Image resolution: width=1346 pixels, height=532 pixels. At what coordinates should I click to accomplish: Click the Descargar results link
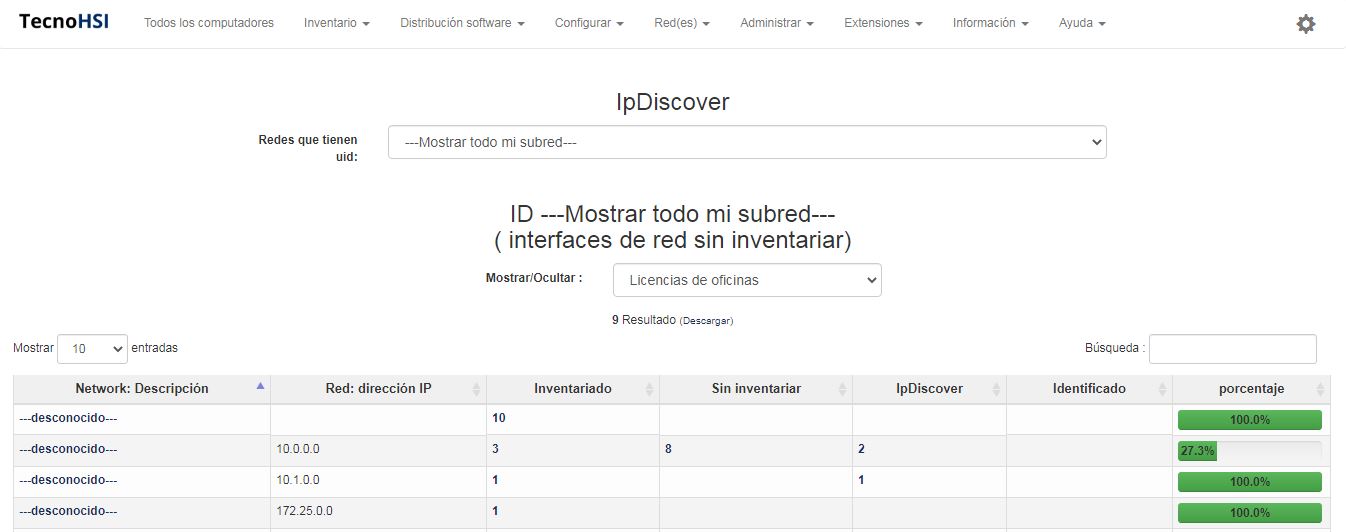pyautogui.click(x=706, y=321)
